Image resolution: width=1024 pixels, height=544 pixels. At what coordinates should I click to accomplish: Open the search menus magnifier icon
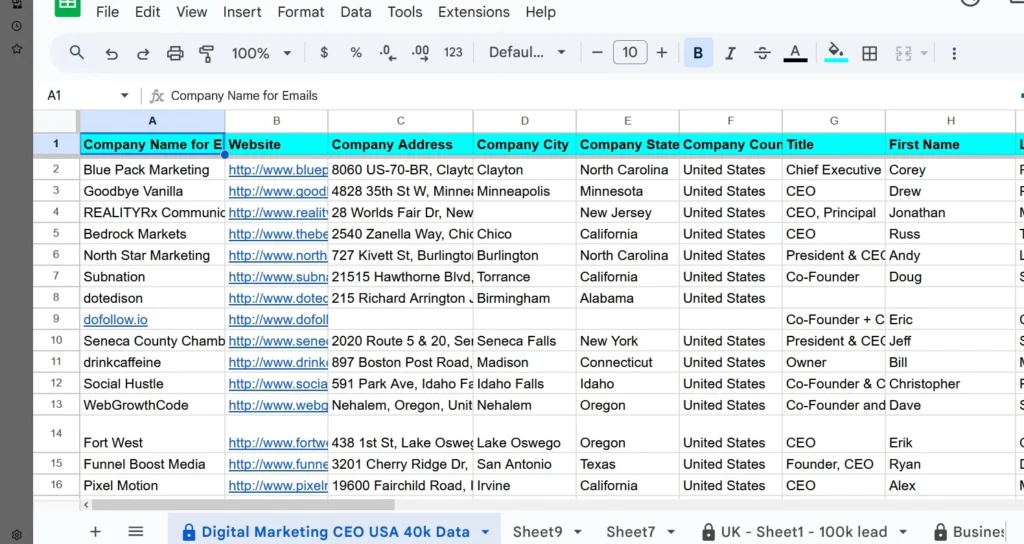pos(76,52)
